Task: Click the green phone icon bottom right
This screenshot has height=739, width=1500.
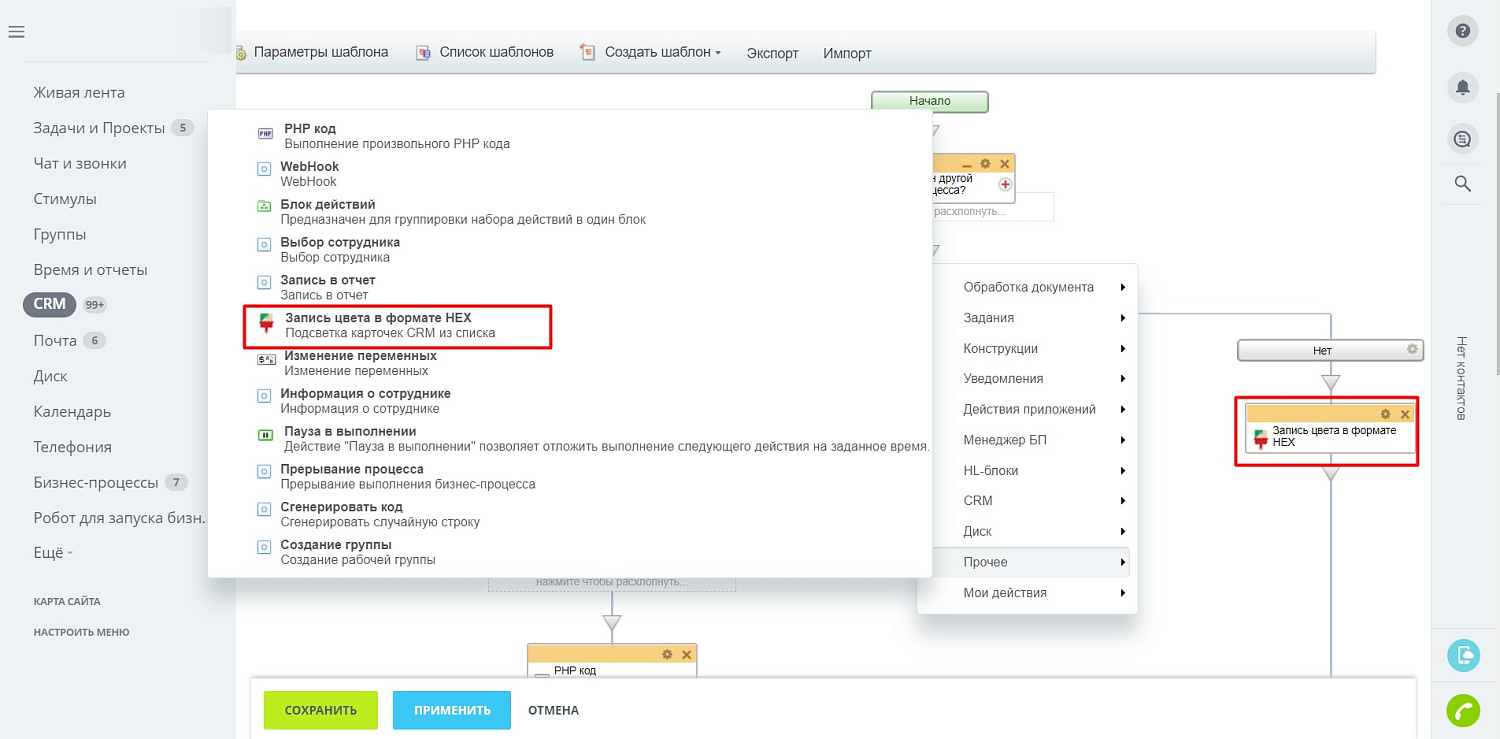Action: point(1462,710)
